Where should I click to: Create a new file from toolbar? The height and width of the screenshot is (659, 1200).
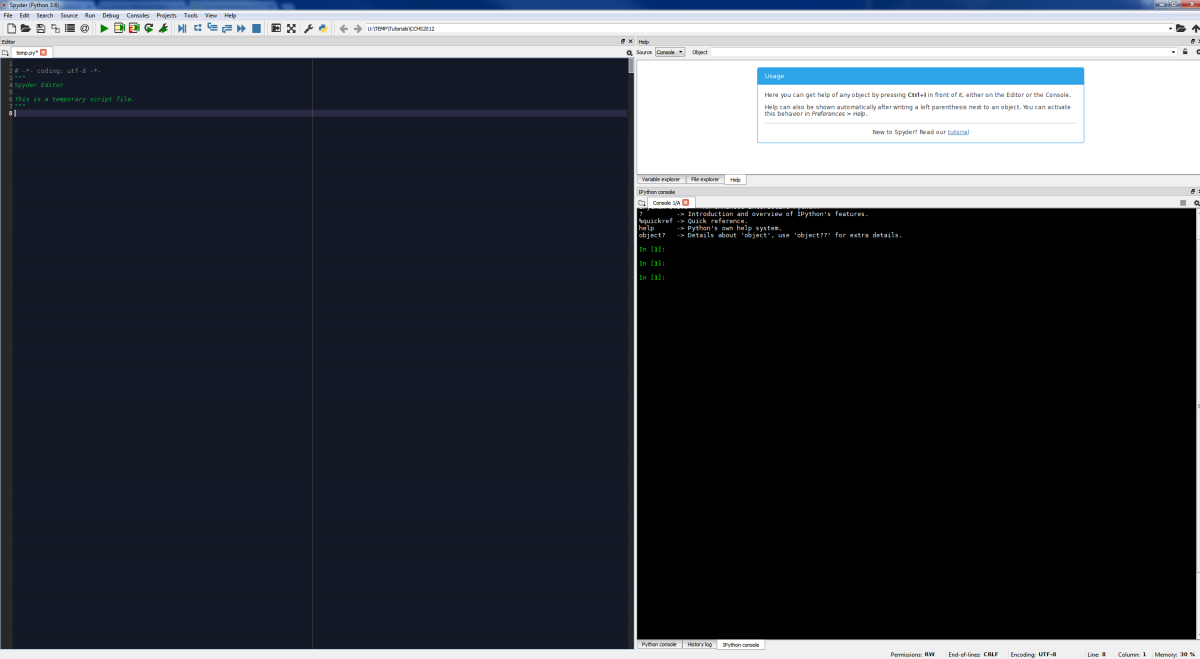11,28
